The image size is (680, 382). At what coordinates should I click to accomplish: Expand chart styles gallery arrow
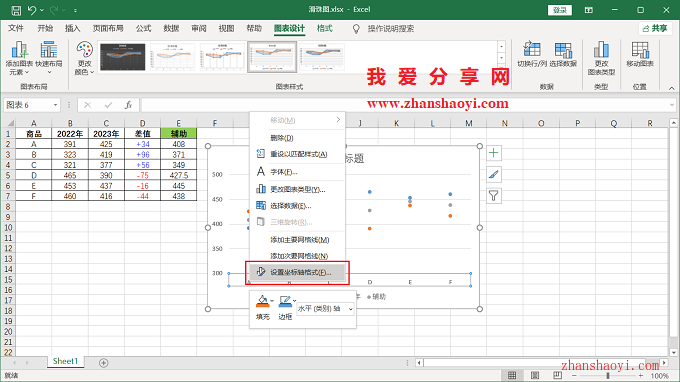[x=501, y=69]
